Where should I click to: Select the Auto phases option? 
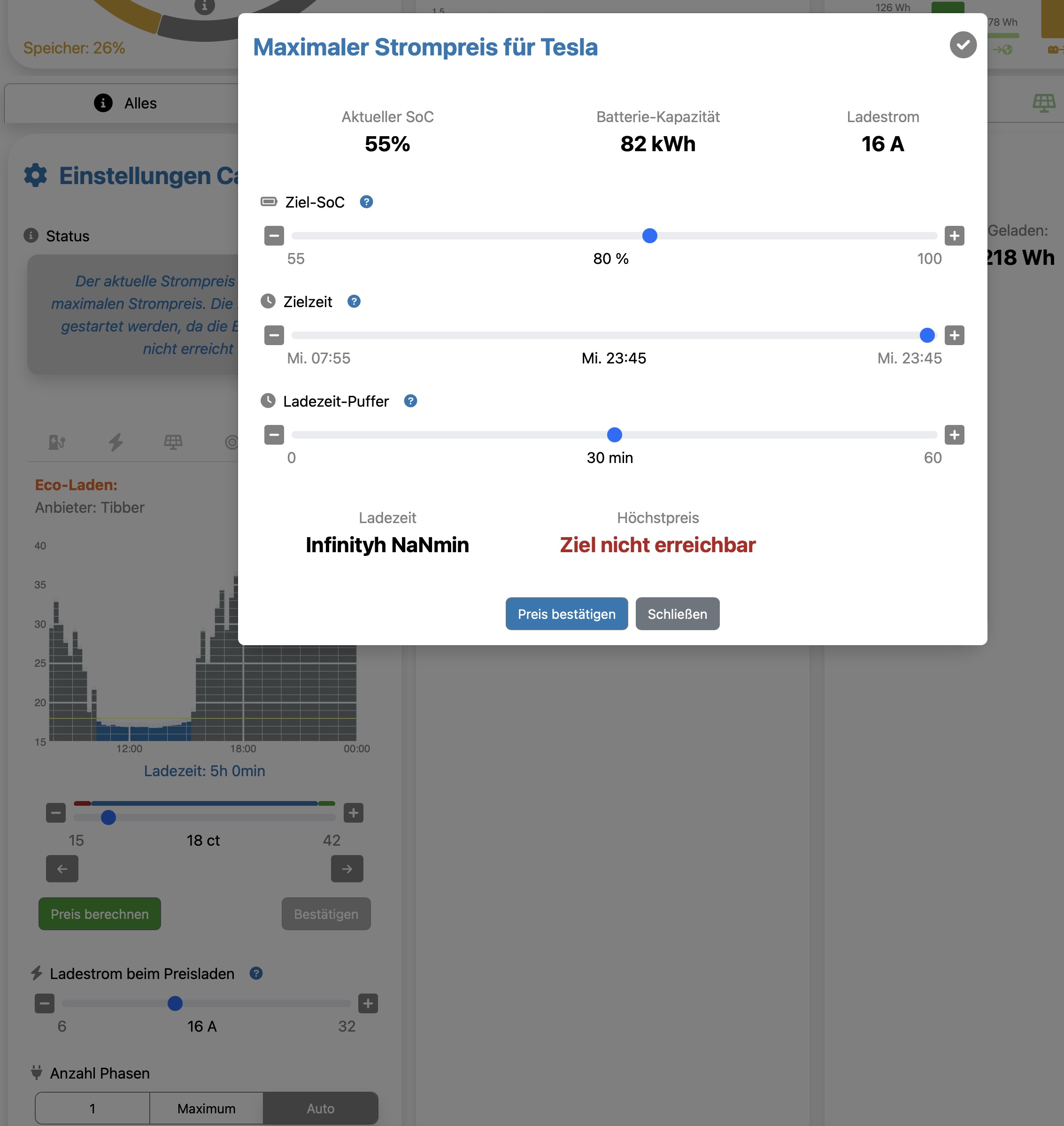[x=320, y=1108]
